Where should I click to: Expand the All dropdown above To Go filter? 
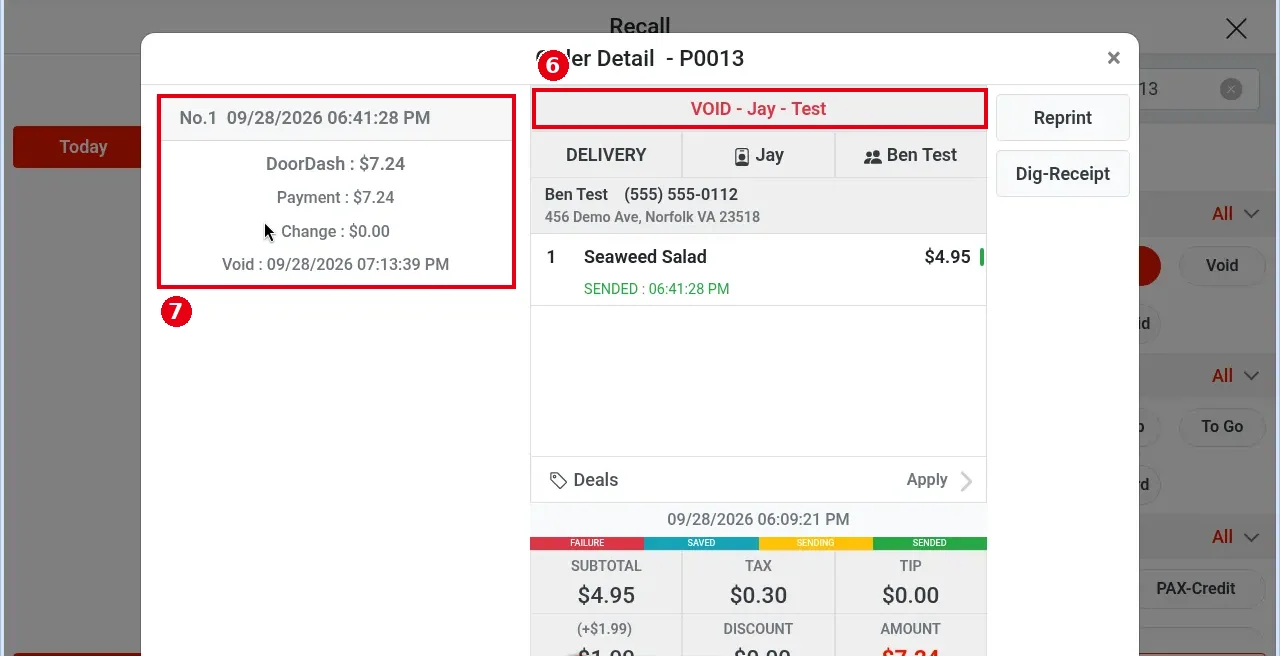tap(1235, 376)
